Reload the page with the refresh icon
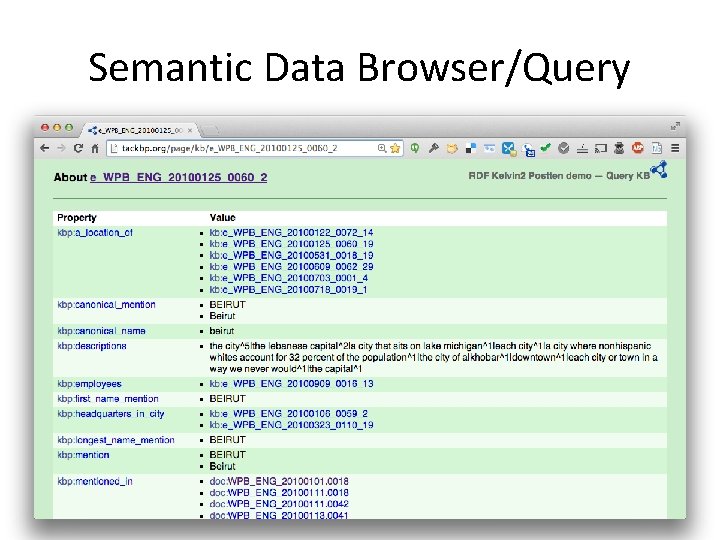 click(78, 148)
